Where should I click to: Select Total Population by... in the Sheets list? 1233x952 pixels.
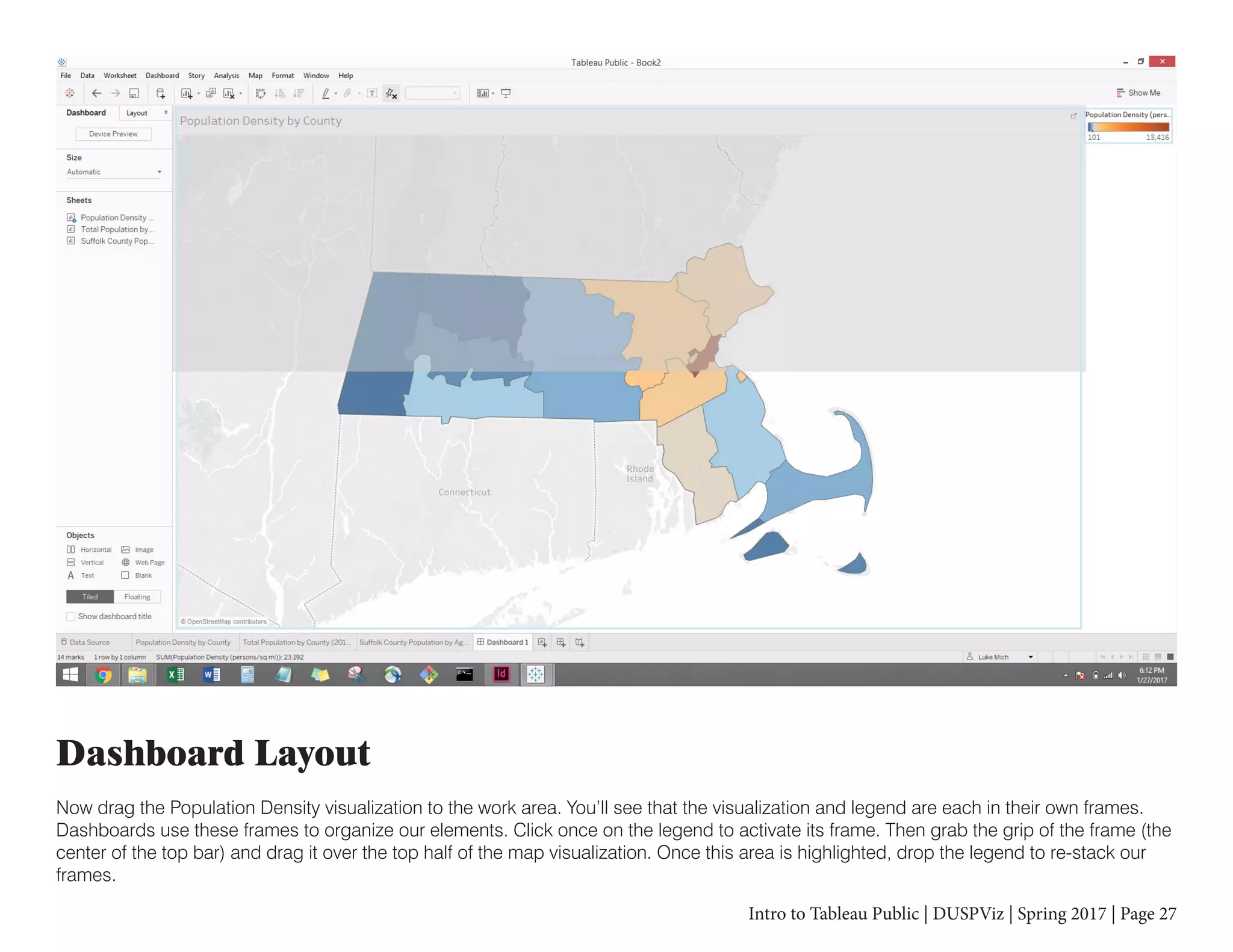111,230
